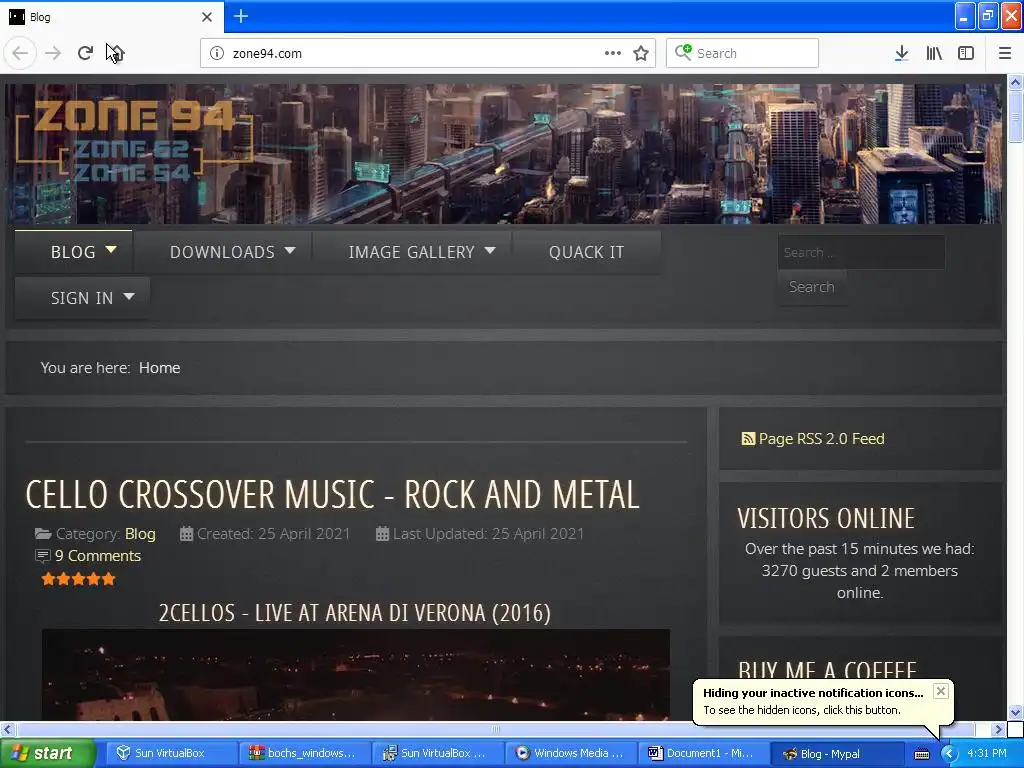Bookmark this page with the star
Screen dimensions: 1024x768
641,53
